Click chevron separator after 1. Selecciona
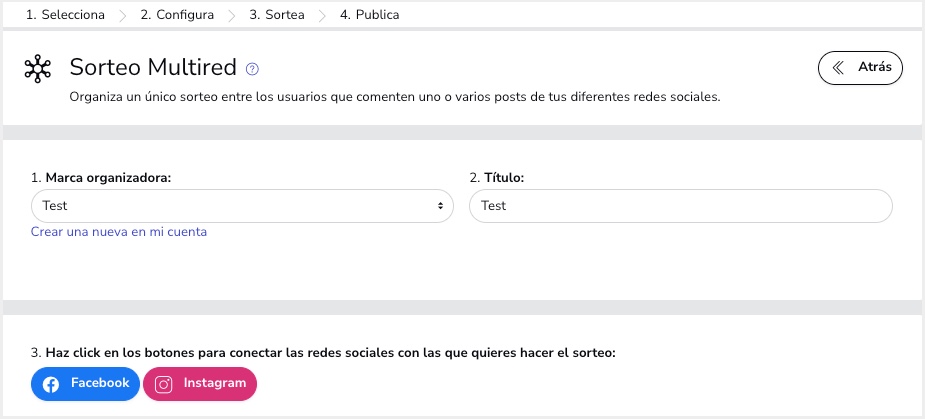Image resolution: width=925 pixels, height=420 pixels. [123, 16]
